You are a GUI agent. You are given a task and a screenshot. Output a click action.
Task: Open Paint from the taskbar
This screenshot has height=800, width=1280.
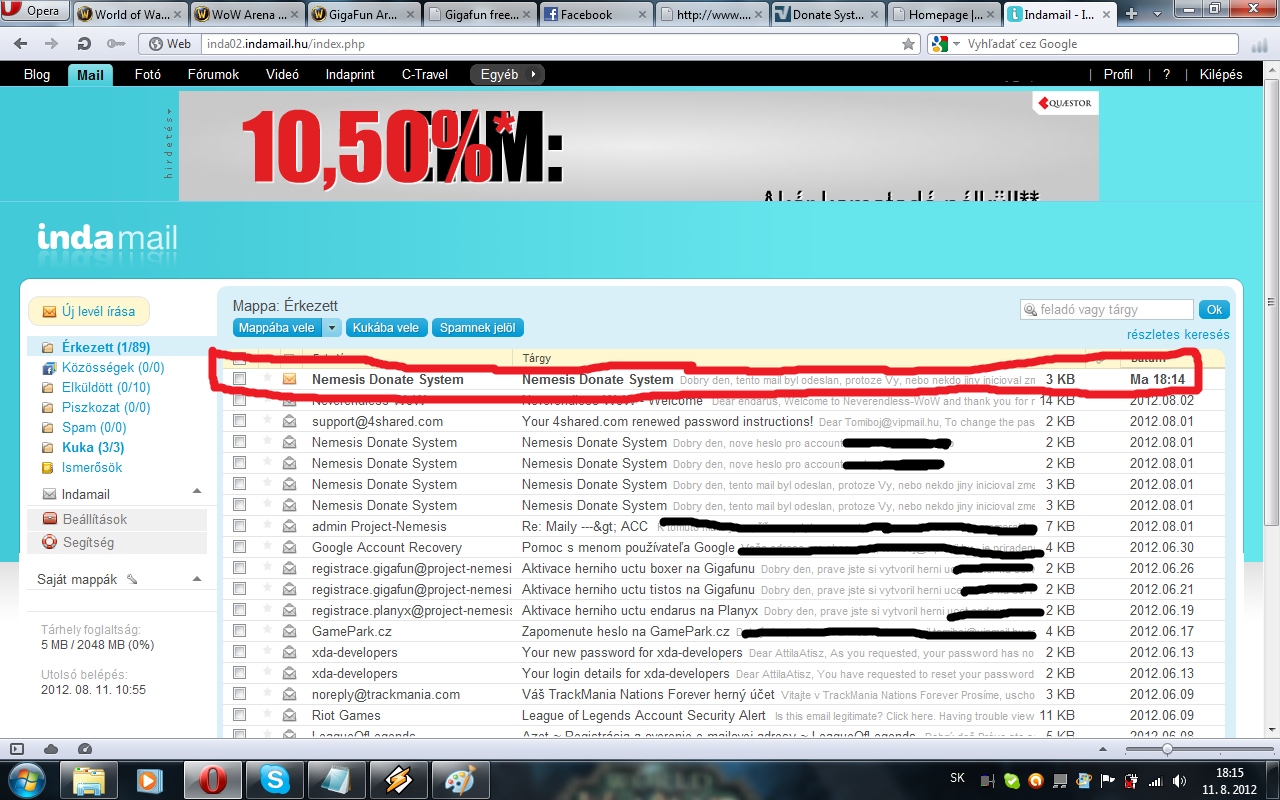click(461, 779)
